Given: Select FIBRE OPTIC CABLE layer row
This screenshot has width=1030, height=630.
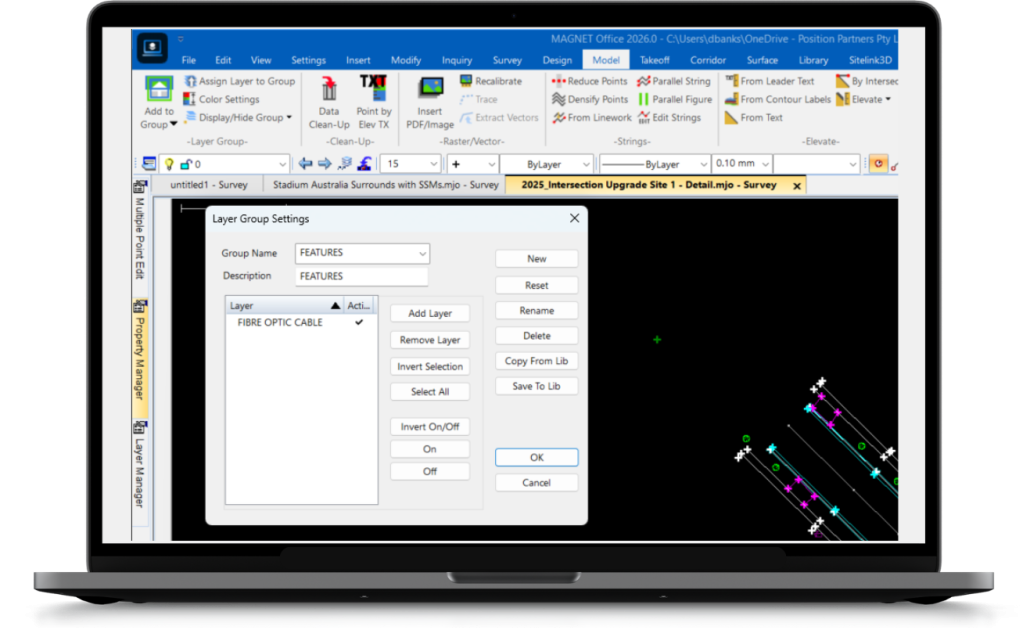Looking at the screenshot, I should pos(302,323).
